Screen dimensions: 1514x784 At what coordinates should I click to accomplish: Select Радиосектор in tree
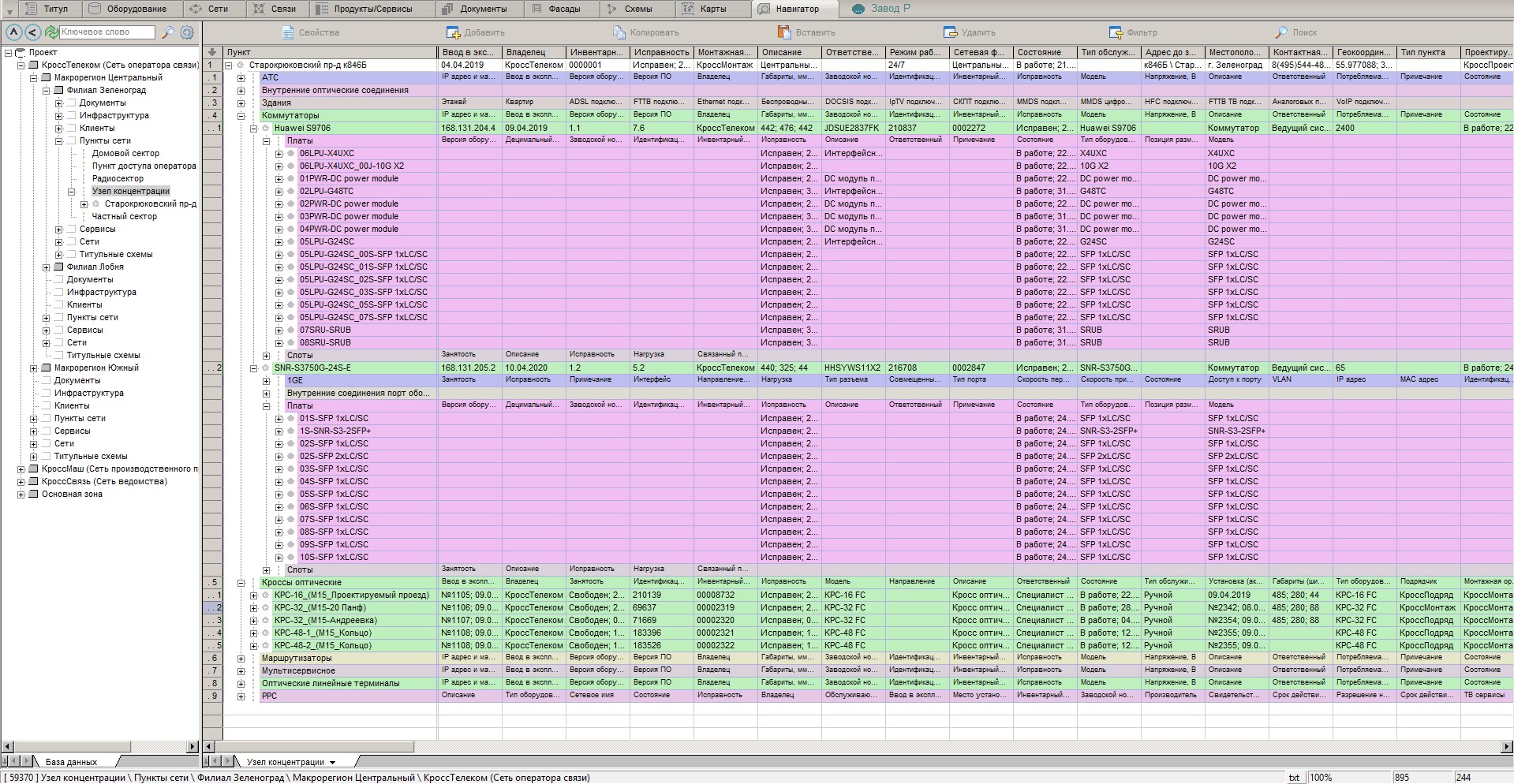coord(118,179)
